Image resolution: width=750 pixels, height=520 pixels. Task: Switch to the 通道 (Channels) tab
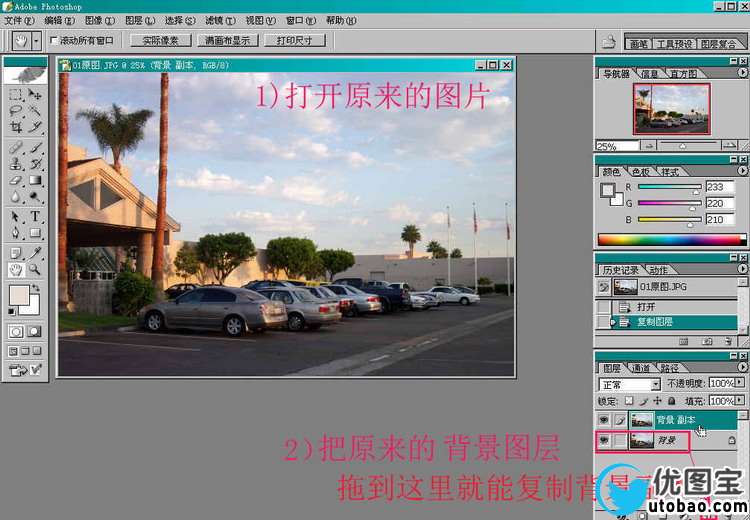(640, 368)
